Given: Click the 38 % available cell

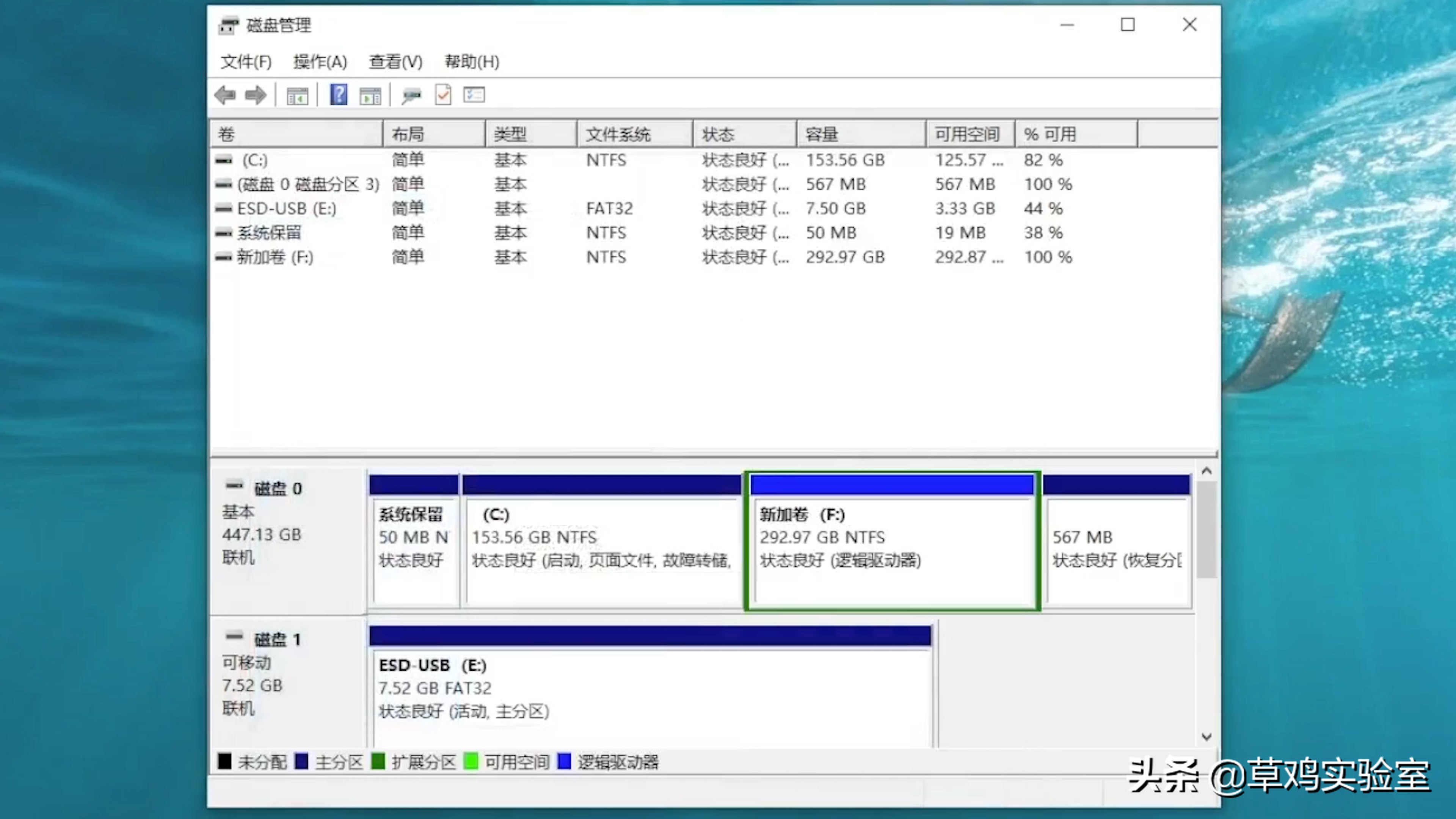Looking at the screenshot, I should point(1043,233).
